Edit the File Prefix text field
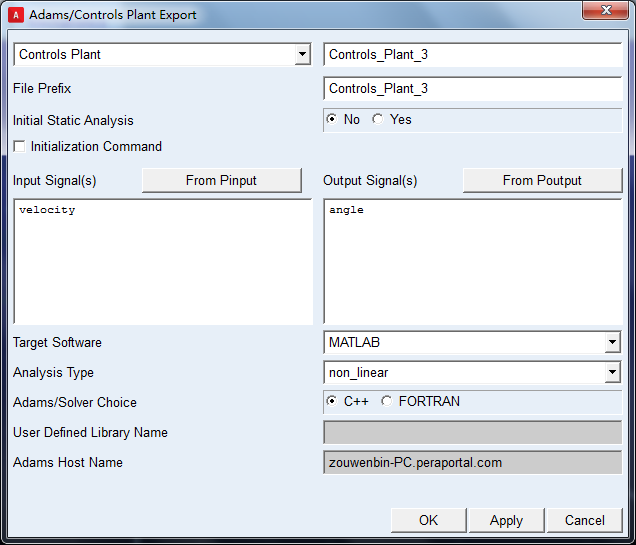The height and width of the screenshot is (545, 636). 472,89
